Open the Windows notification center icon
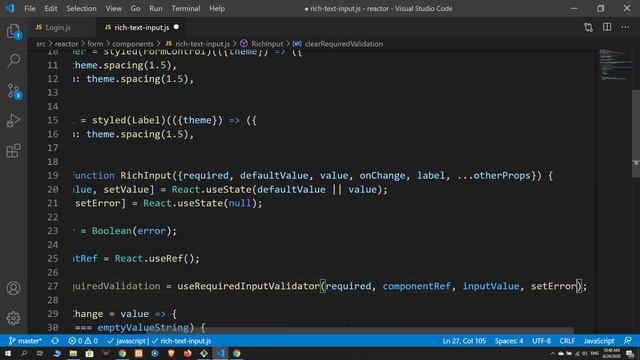640x360 pixels. tap(630, 353)
